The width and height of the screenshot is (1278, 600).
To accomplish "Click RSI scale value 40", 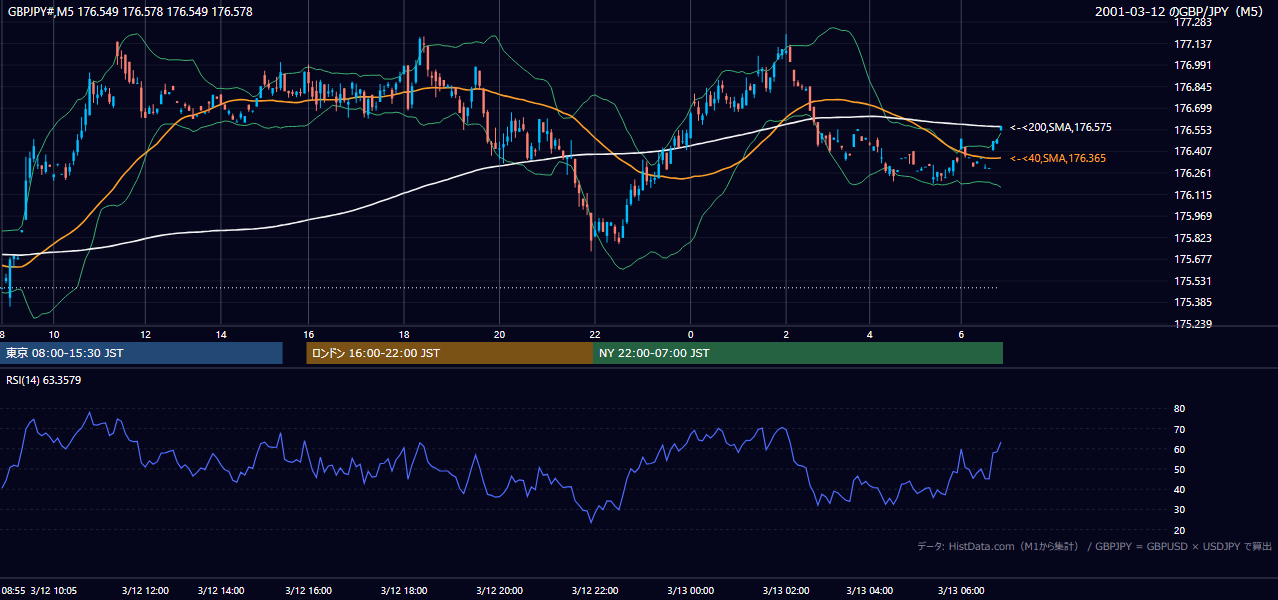I will tap(1179, 490).
